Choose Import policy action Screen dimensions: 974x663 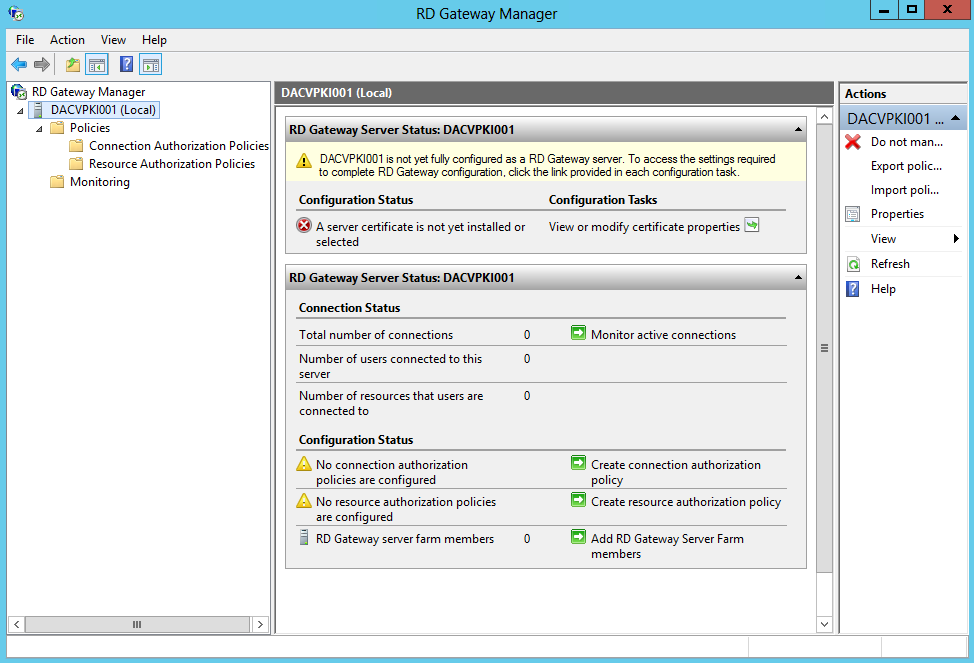click(904, 190)
